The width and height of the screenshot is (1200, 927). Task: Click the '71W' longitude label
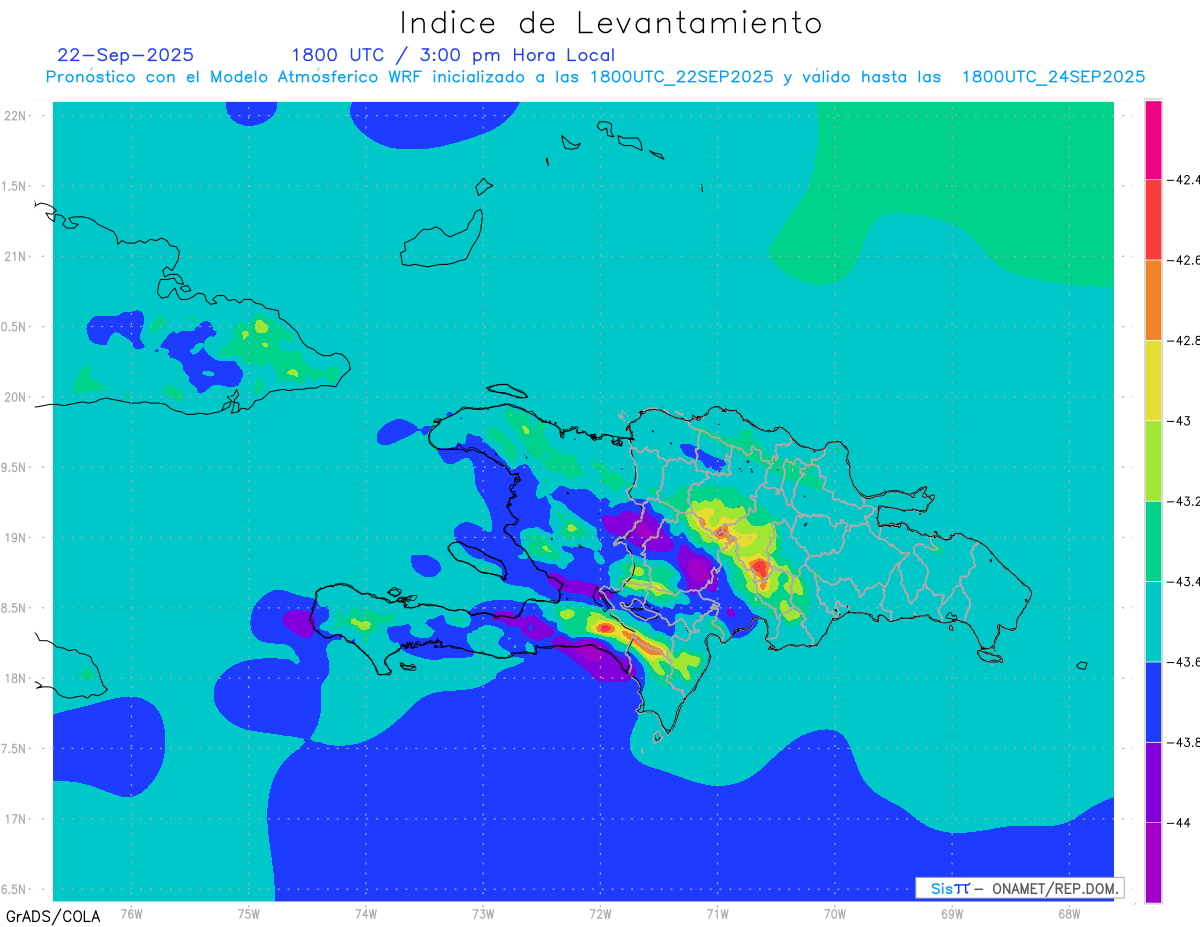(x=717, y=913)
